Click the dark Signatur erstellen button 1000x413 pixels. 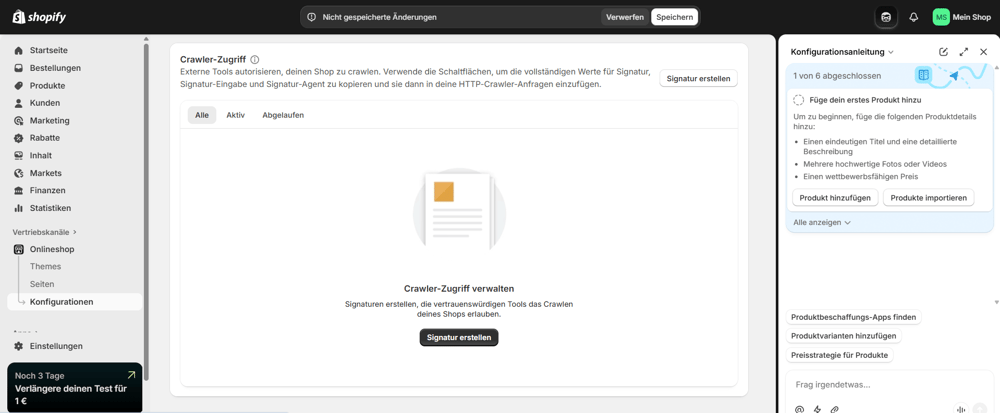click(x=459, y=338)
